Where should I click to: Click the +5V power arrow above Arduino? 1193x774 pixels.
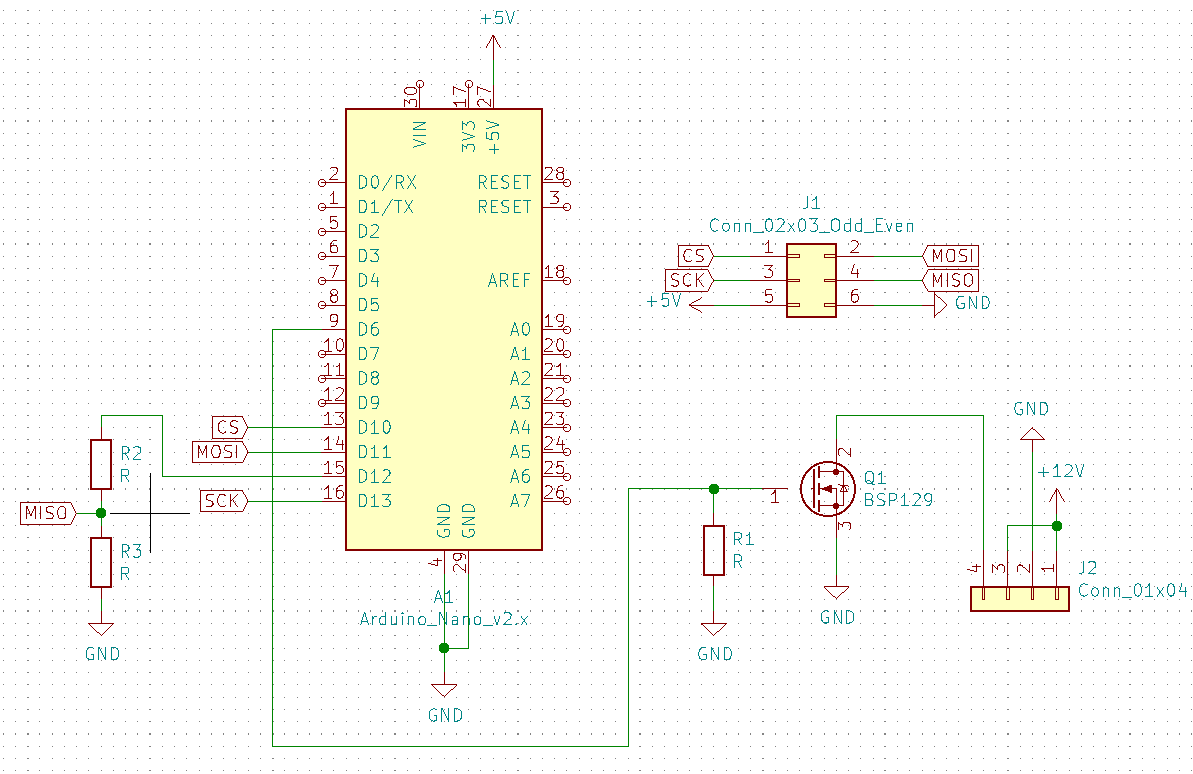click(x=494, y=46)
